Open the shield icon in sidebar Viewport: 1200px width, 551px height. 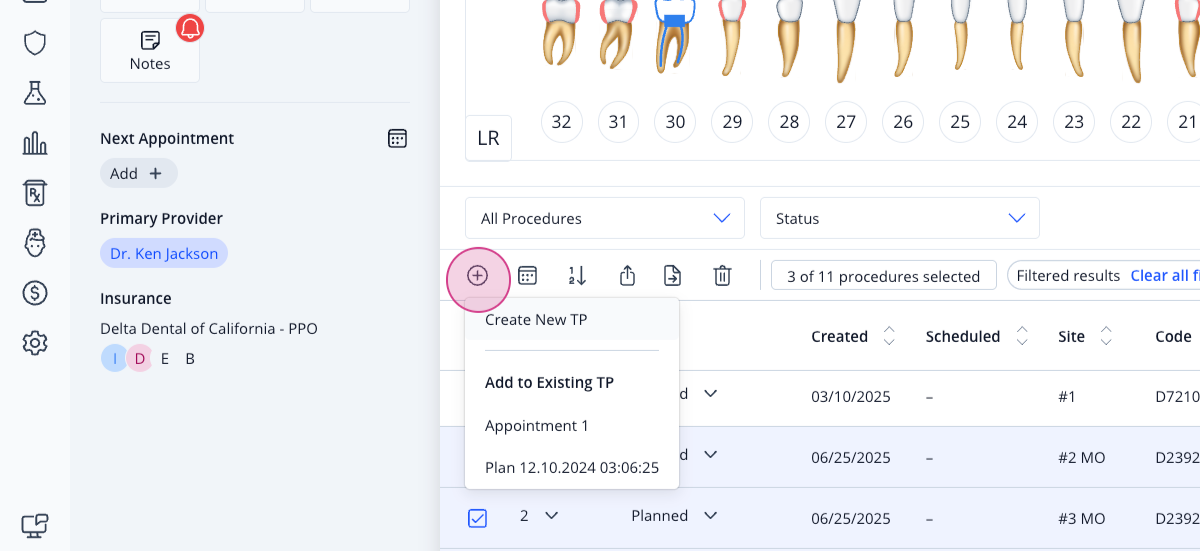click(x=35, y=43)
